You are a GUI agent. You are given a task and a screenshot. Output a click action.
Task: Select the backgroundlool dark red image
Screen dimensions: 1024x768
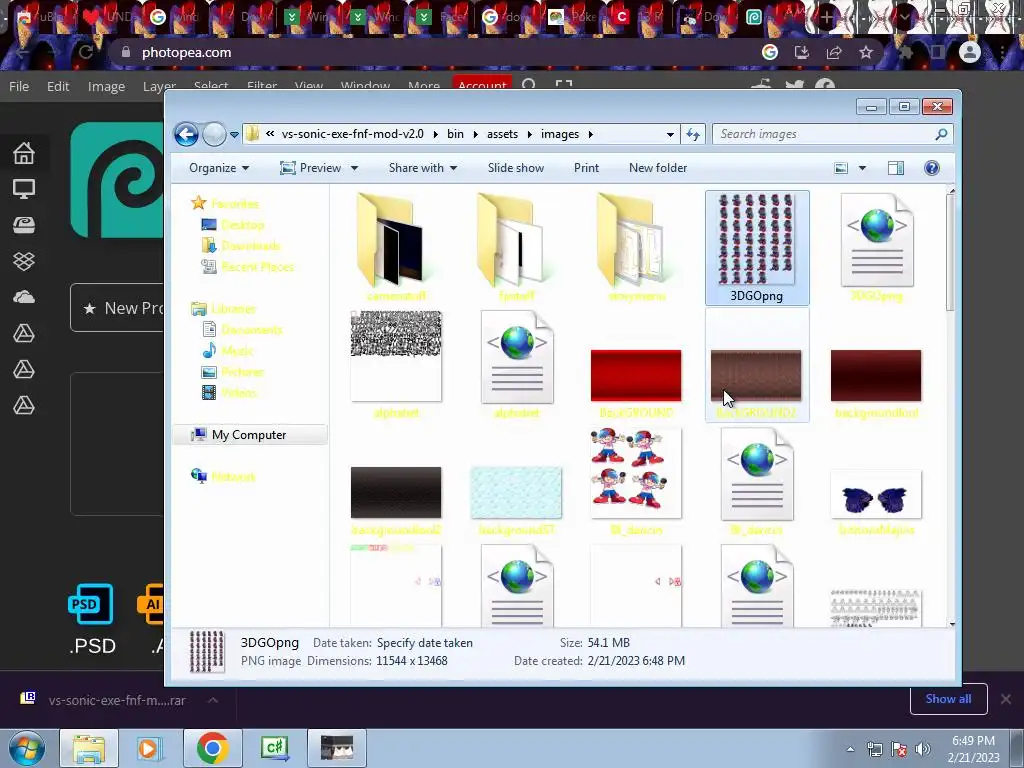[x=876, y=376]
